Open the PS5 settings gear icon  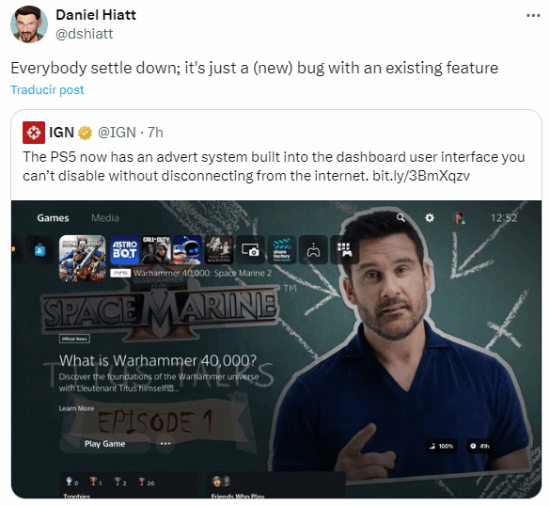[x=429, y=218]
